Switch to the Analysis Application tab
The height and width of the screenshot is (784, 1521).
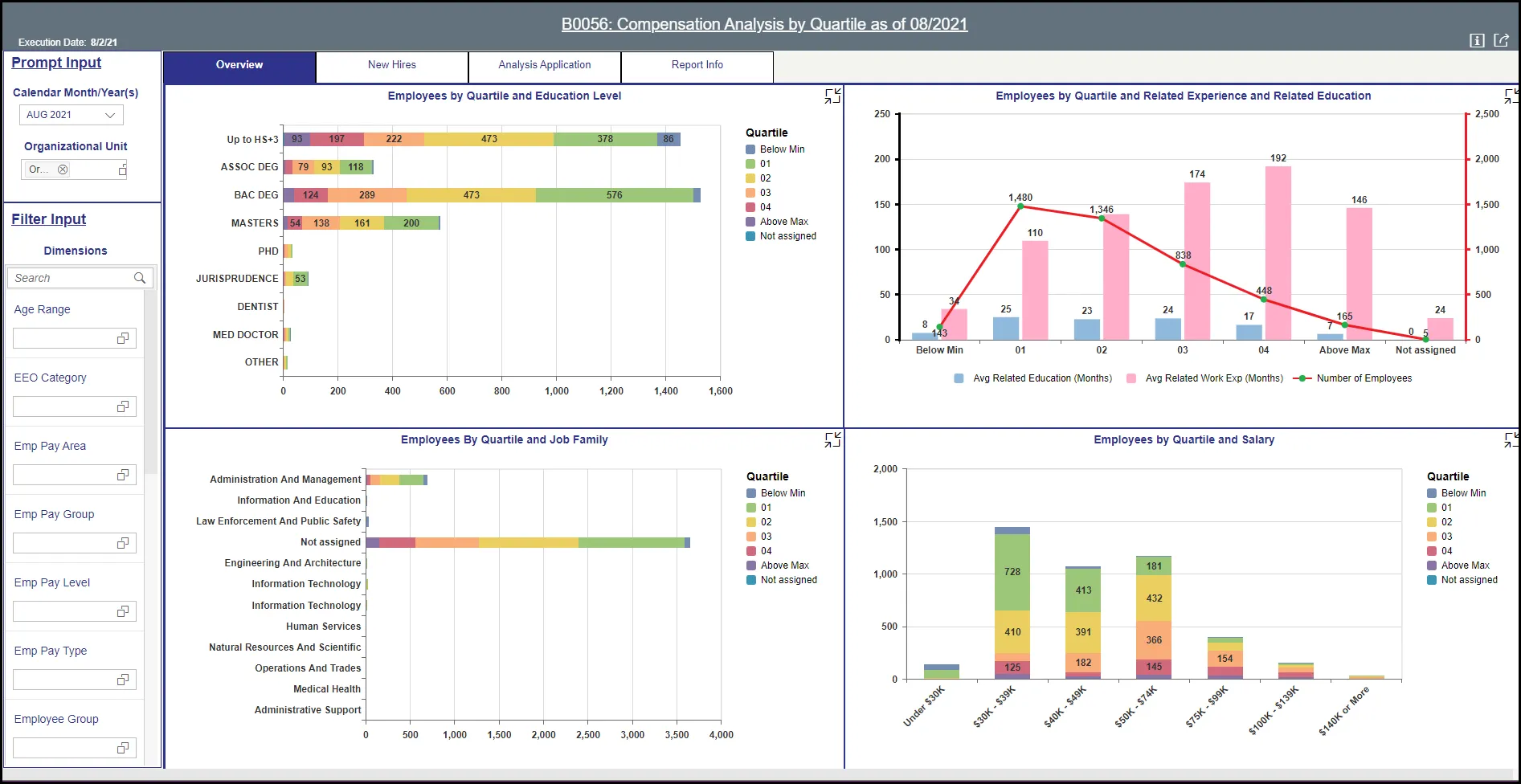pos(544,65)
